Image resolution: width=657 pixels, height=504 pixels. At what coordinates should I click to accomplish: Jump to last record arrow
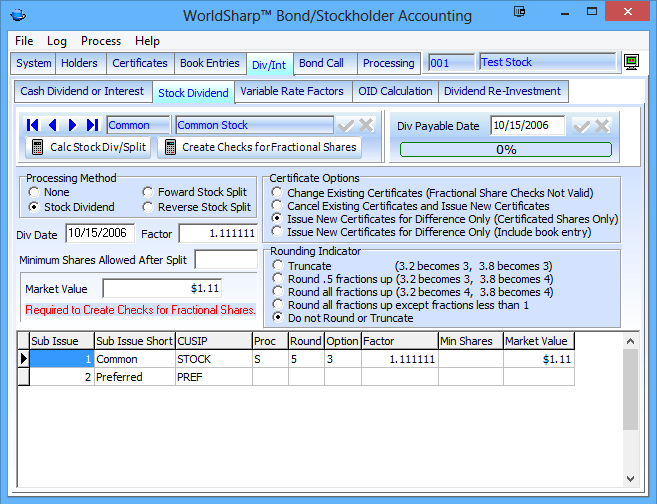92,125
